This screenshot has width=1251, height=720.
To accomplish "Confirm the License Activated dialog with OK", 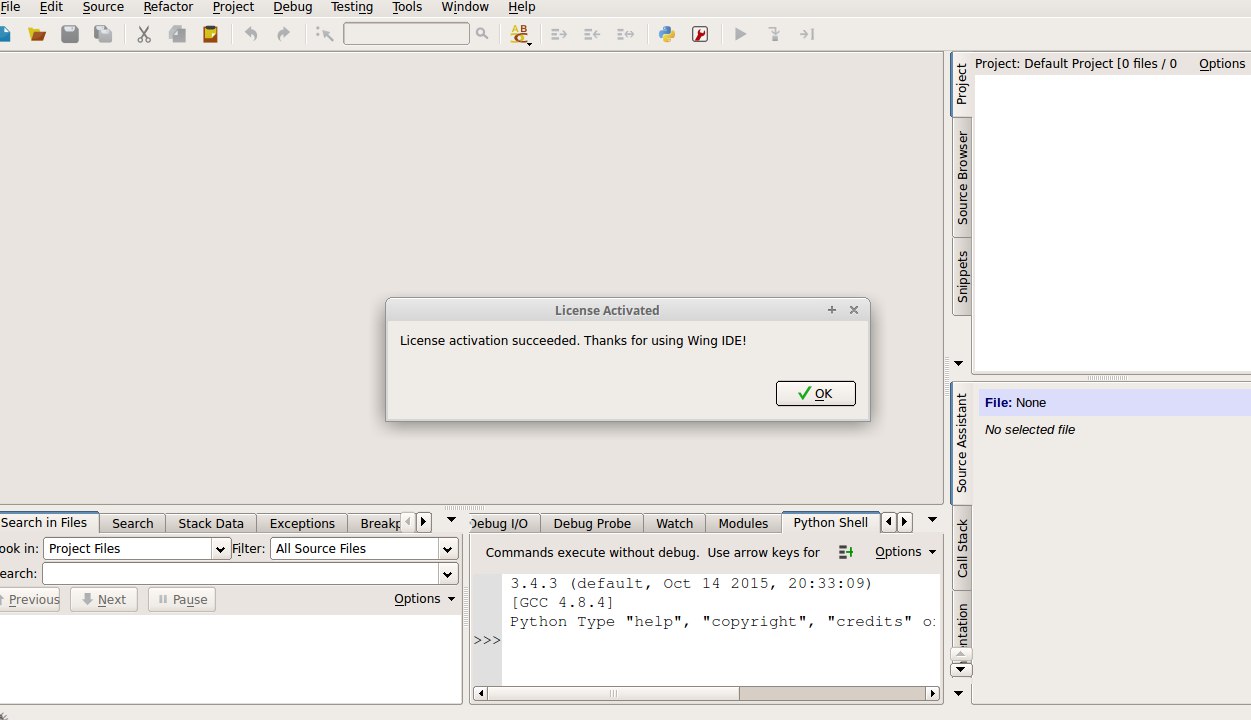I will pos(816,393).
